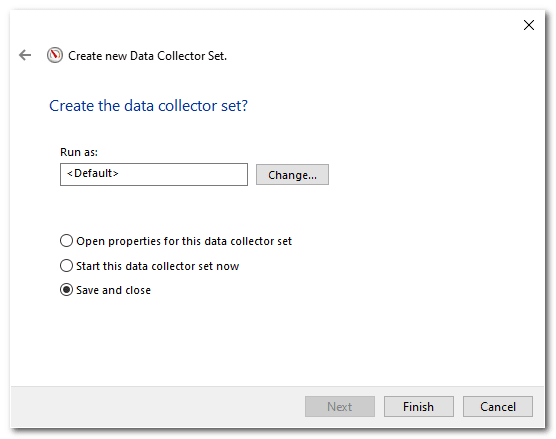The width and height of the screenshot is (556, 439).
Task: Click the disabled Next button
Action: click(x=340, y=406)
